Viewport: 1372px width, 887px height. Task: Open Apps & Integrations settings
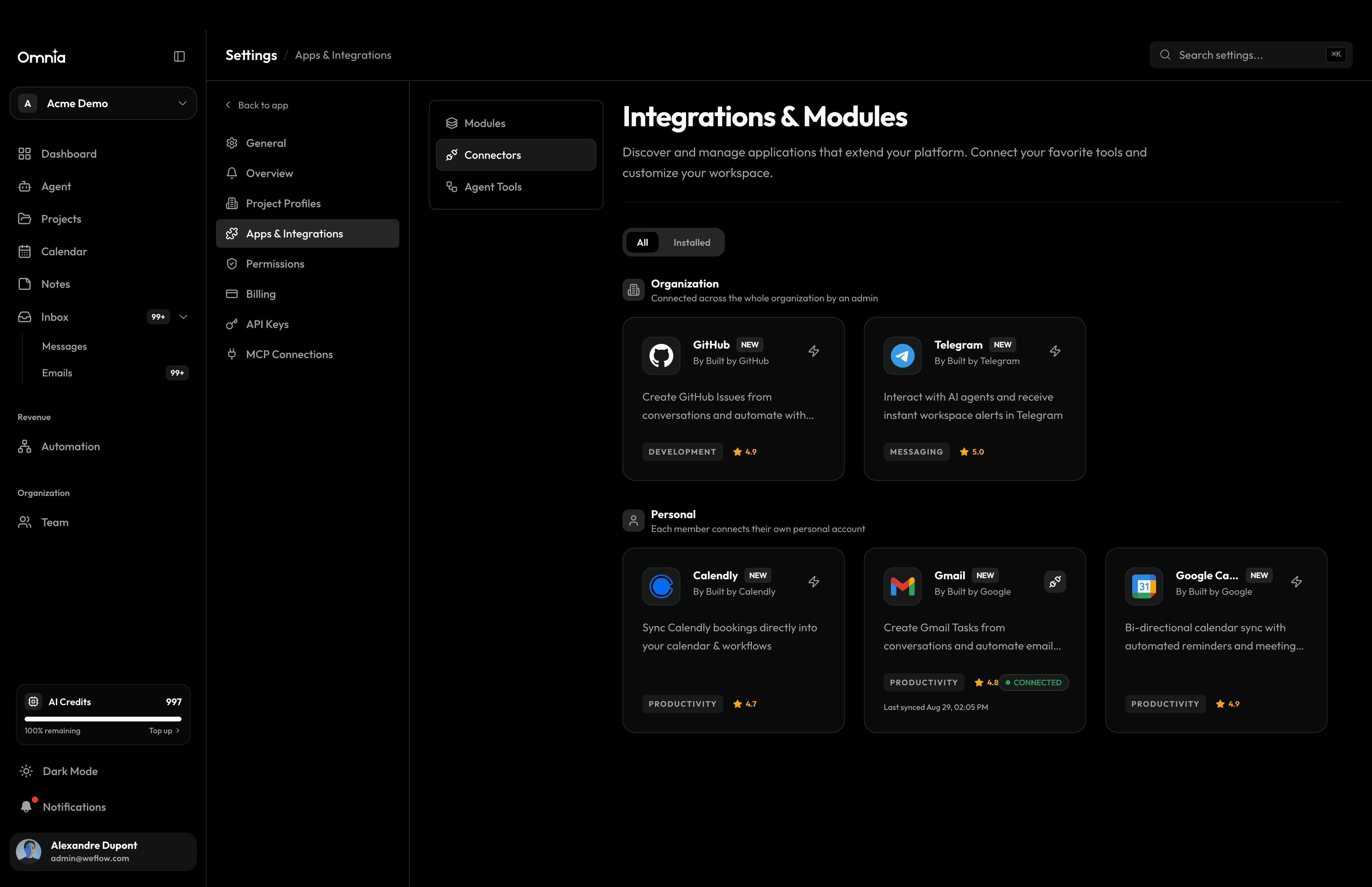coord(307,233)
